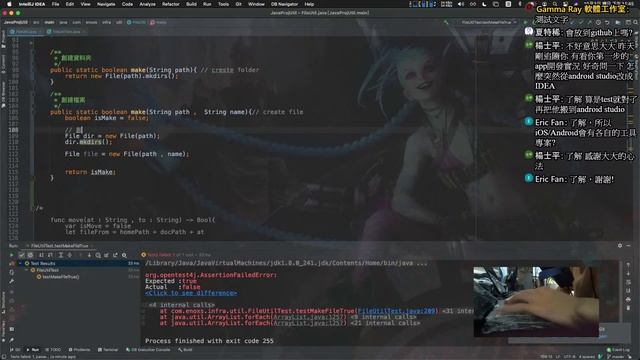Open the Run tool window tab

click(33, 350)
